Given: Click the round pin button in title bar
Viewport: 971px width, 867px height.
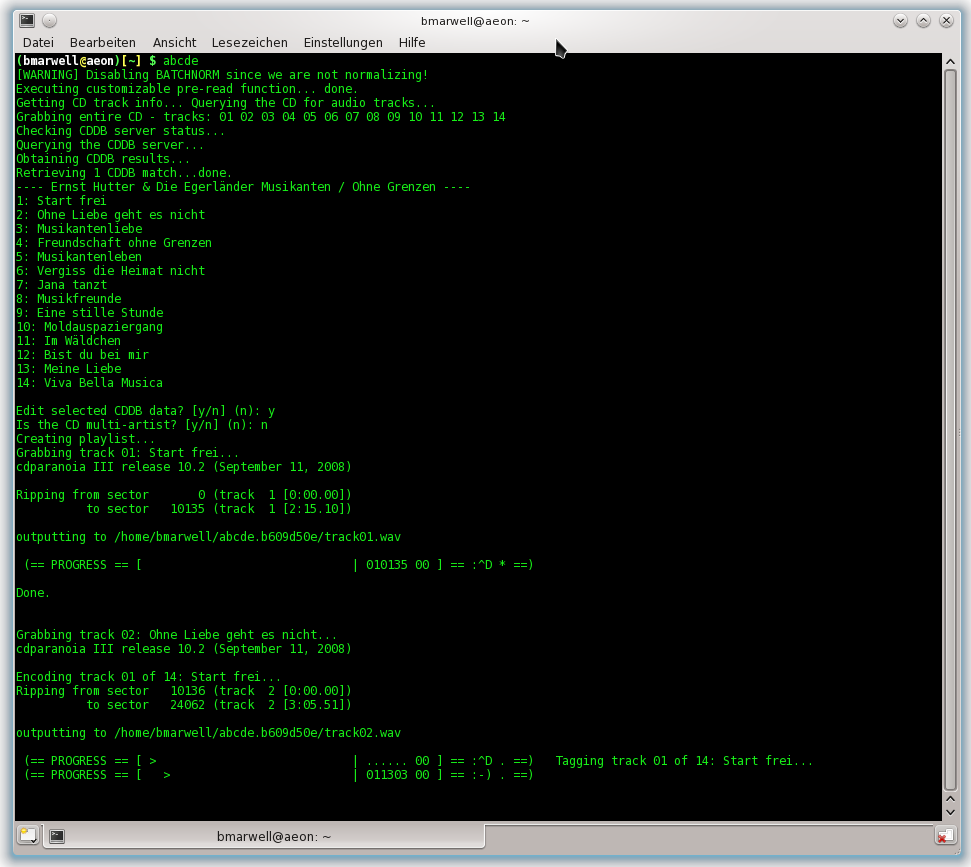Looking at the screenshot, I should tap(50, 21).
